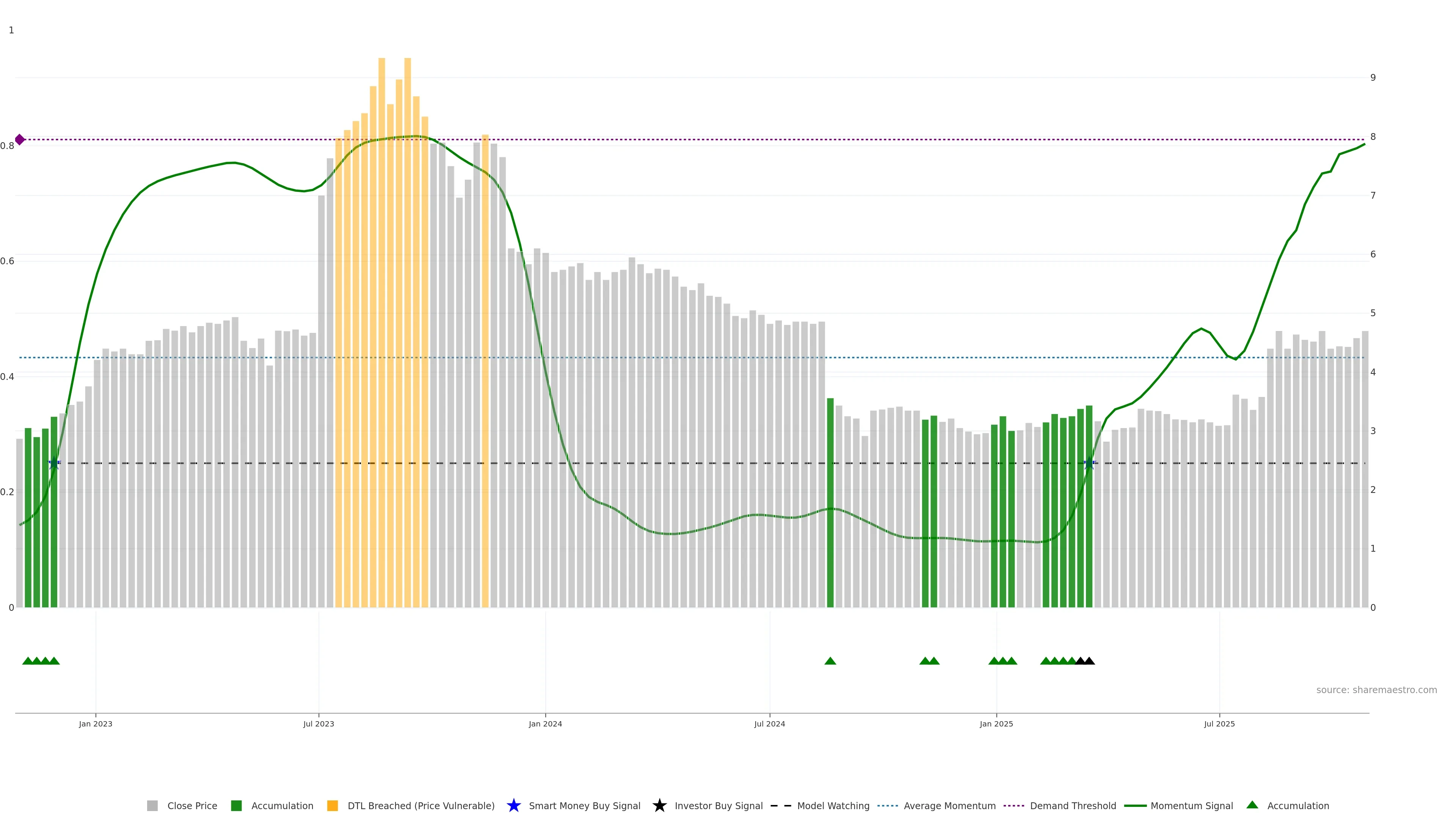The height and width of the screenshot is (819, 1456).
Task: Click the Average Momentum dotted-line legend icon
Action: [887, 805]
